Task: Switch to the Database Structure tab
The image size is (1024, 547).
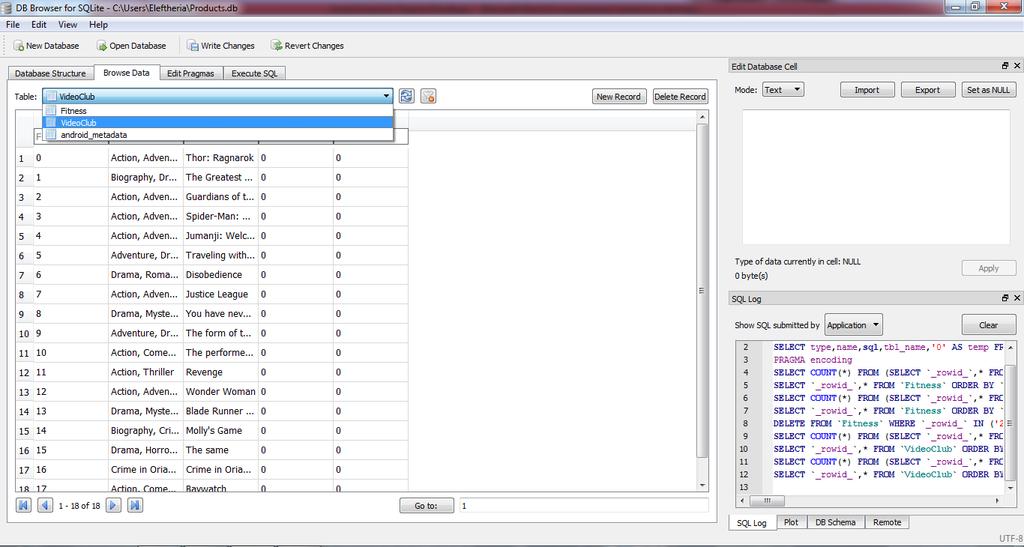Action: 50,74
